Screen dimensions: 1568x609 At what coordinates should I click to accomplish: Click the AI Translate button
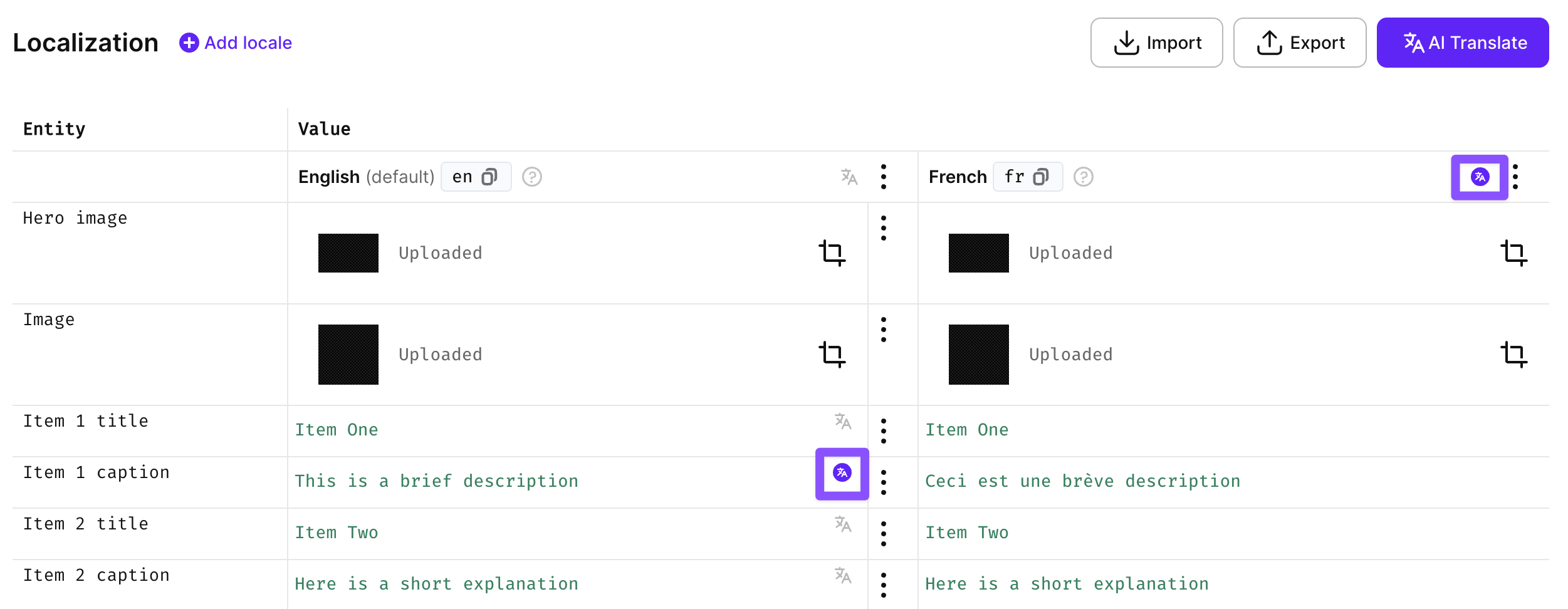pos(1462,43)
